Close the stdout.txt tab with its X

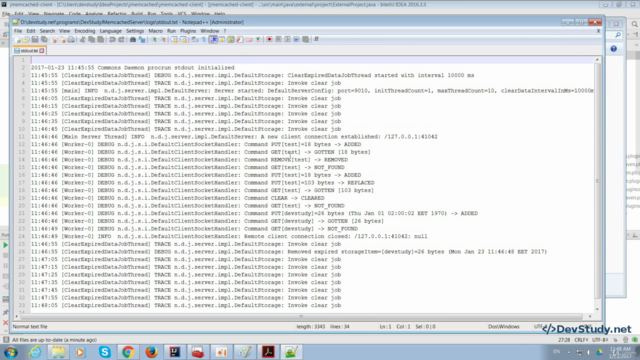point(42,51)
